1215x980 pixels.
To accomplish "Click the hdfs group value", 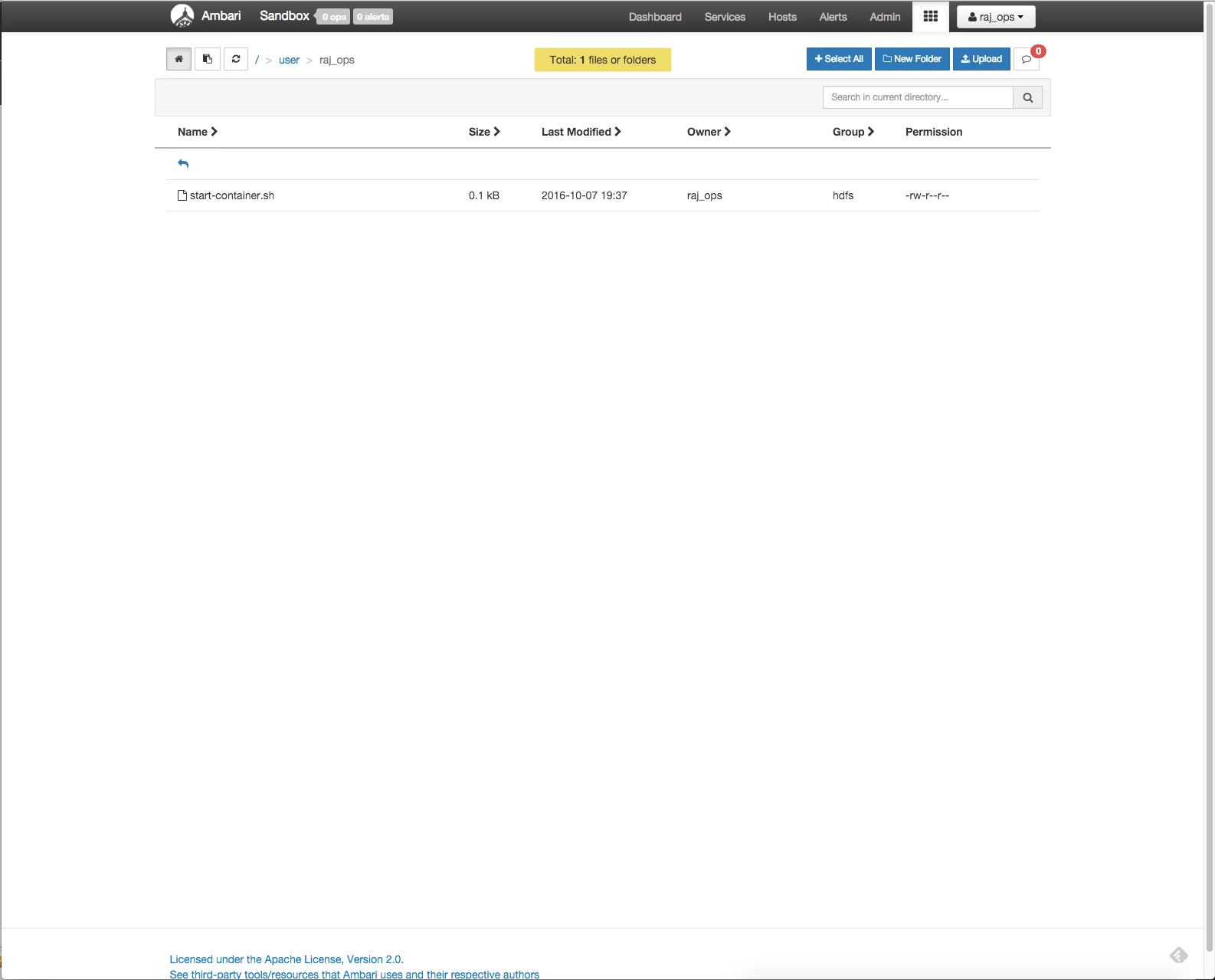I will coord(843,195).
